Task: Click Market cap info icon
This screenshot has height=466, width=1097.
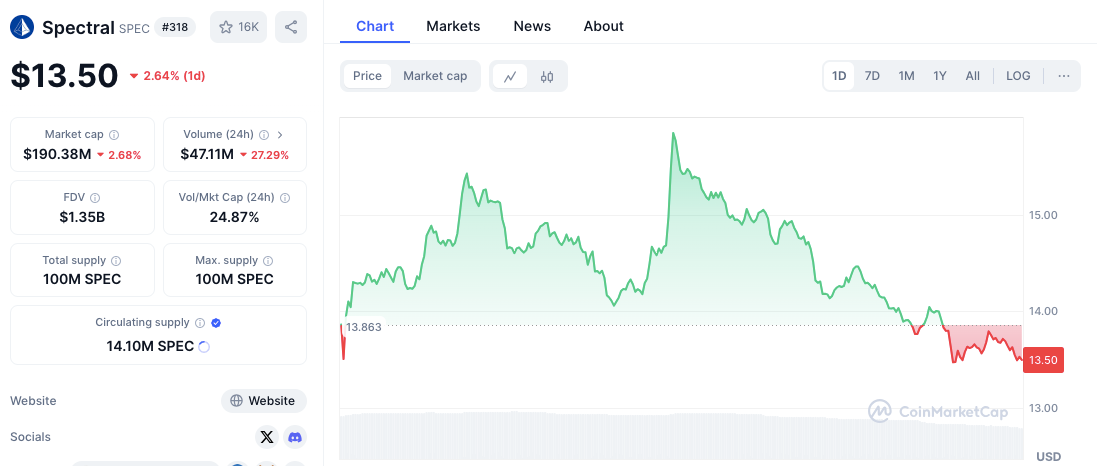Action: point(114,135)
